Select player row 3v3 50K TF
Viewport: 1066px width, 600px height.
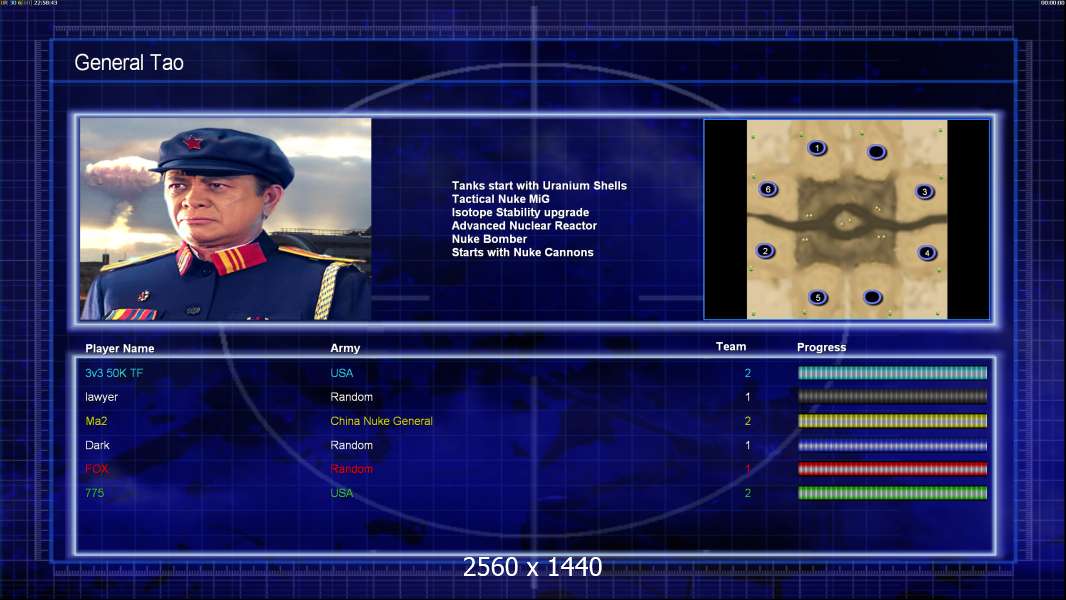(x=536, y=373)
